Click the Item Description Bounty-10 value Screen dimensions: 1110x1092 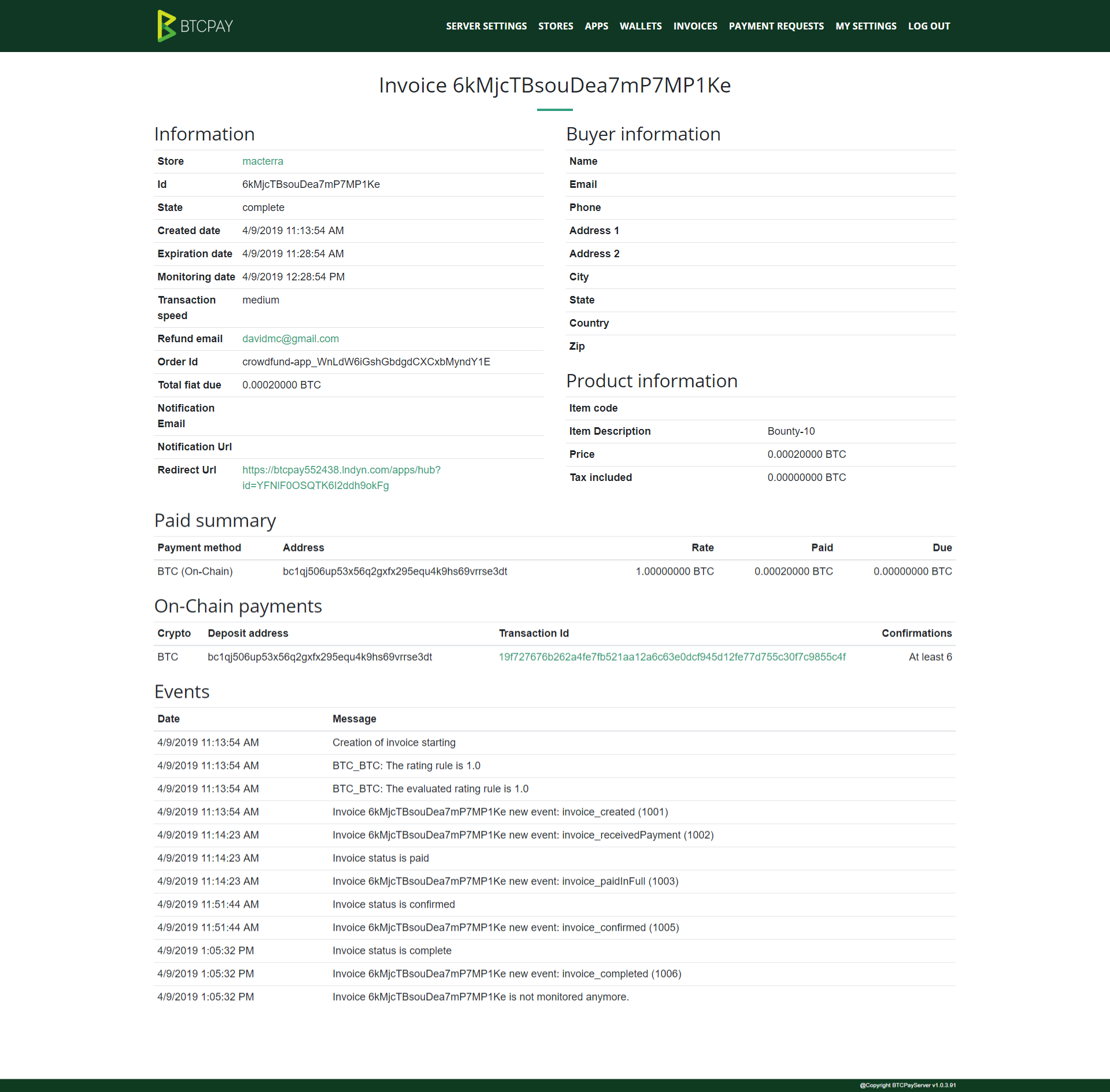coord(791,431)
